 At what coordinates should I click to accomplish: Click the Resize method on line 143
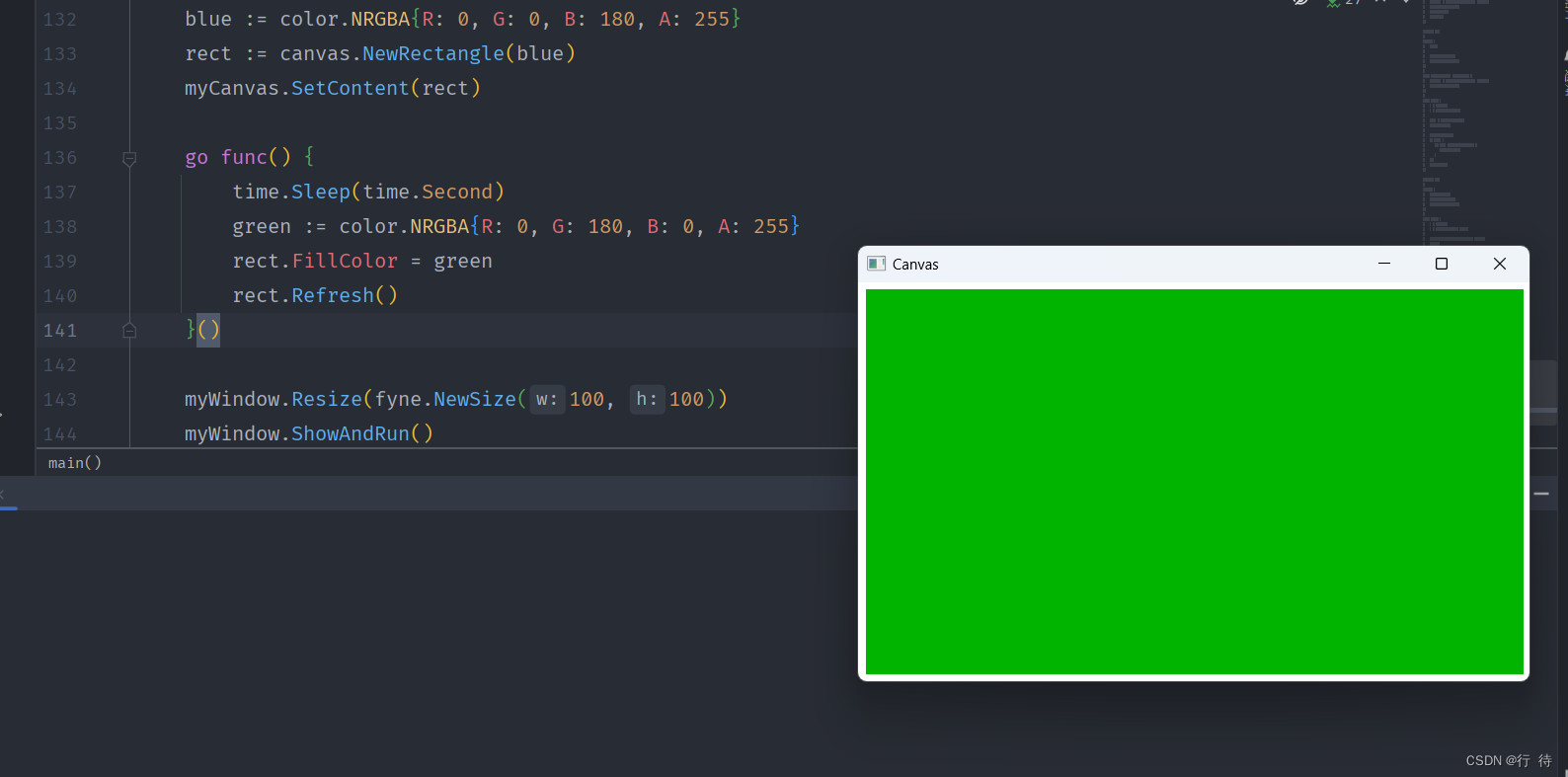click(x=327, y=399)
